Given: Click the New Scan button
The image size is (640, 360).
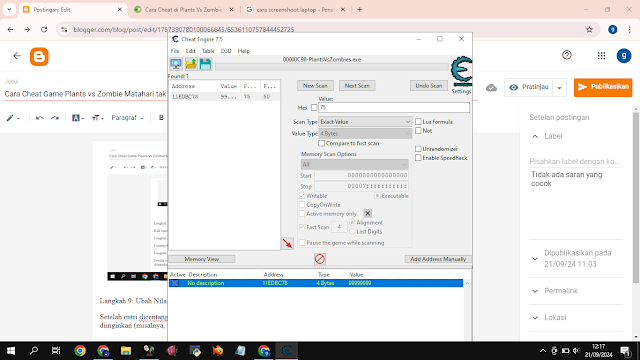Looking at the screenshot, I should pyautogui.click(x=315, y=85).
